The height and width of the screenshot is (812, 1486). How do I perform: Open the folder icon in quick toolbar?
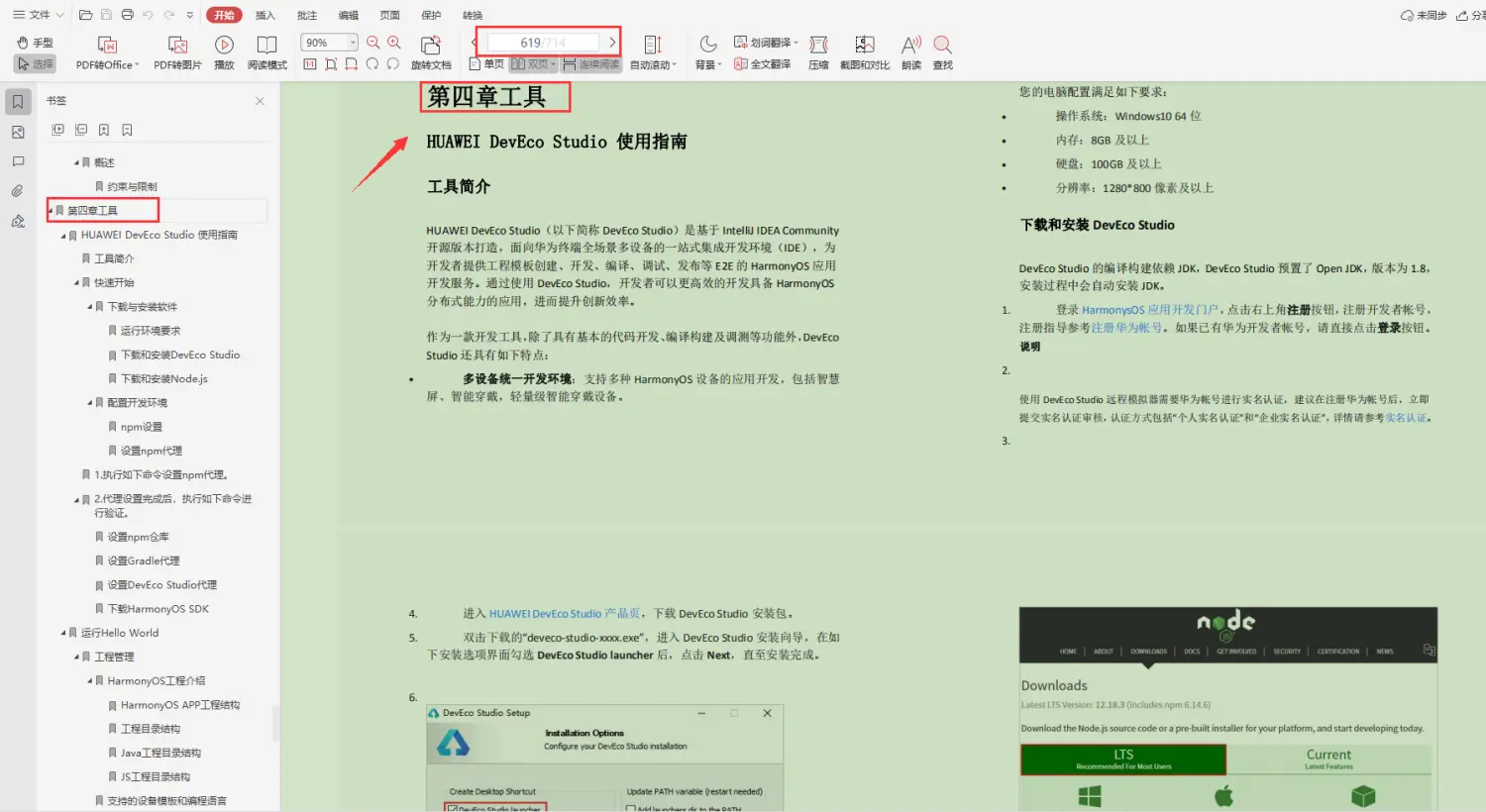(x=85, y=15)
